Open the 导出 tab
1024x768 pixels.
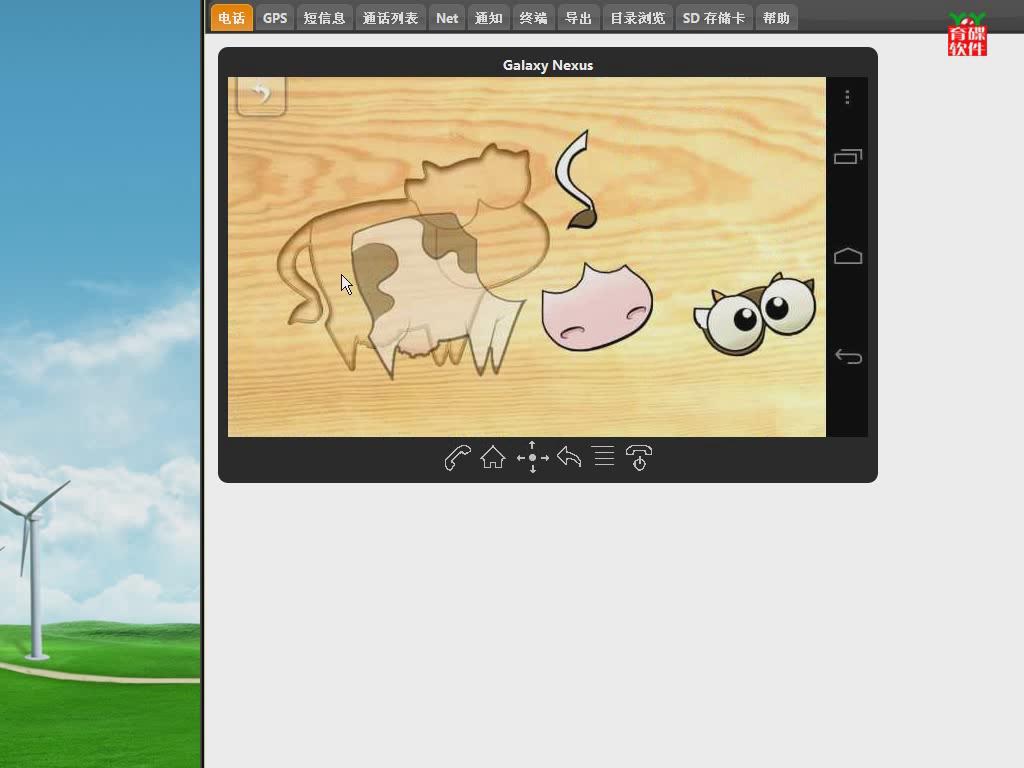pyautogui.click(x=579, y=18)
